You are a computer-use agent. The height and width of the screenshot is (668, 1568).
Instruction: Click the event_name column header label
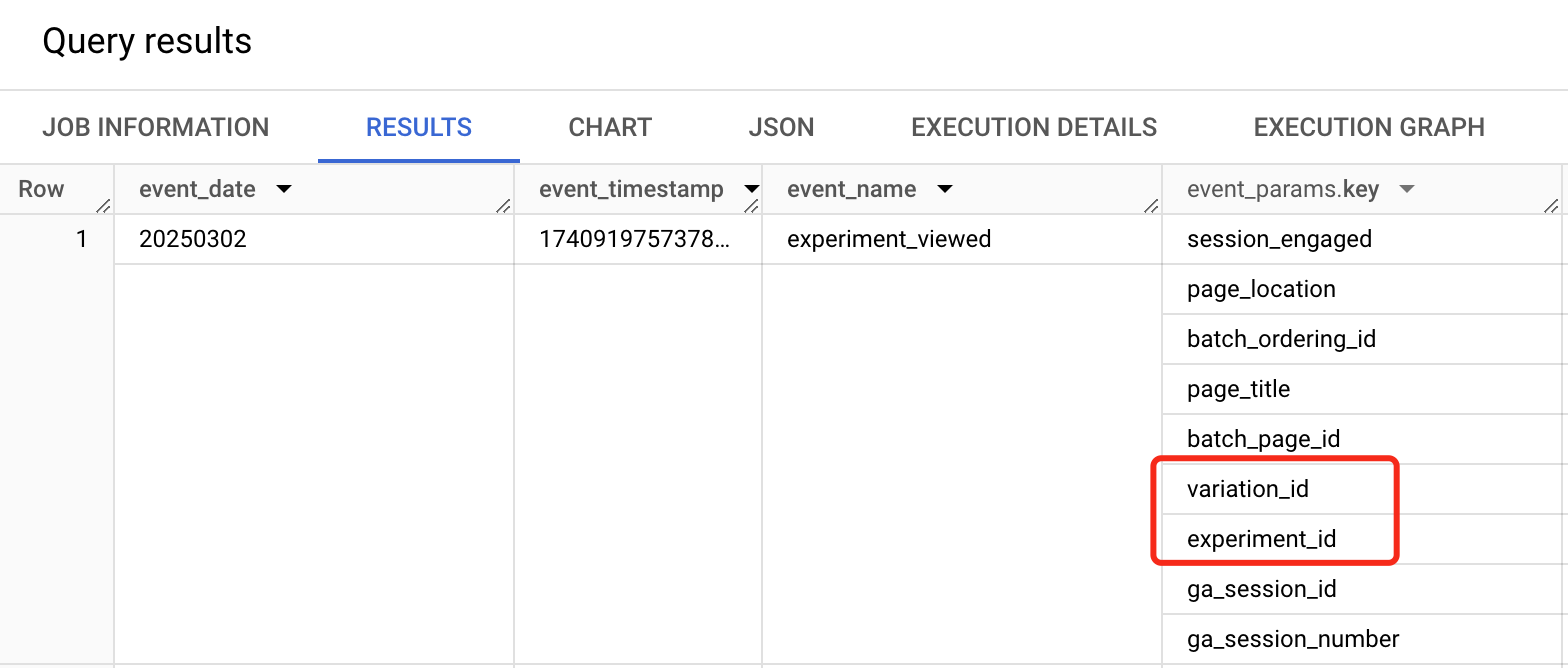pyautogui.click(x=852, y=190)
